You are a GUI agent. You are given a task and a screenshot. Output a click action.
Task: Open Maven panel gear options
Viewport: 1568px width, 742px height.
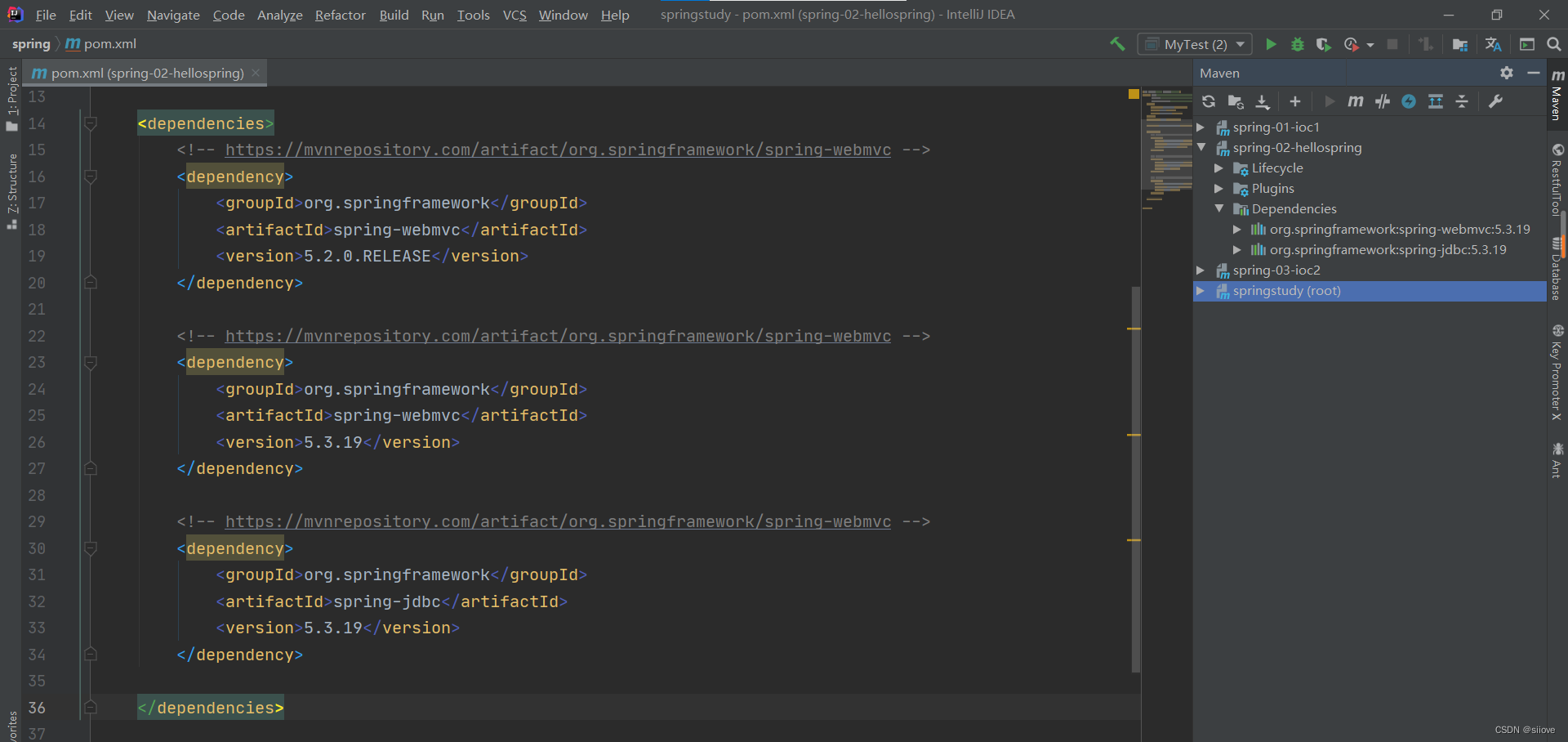[1507, 73]
